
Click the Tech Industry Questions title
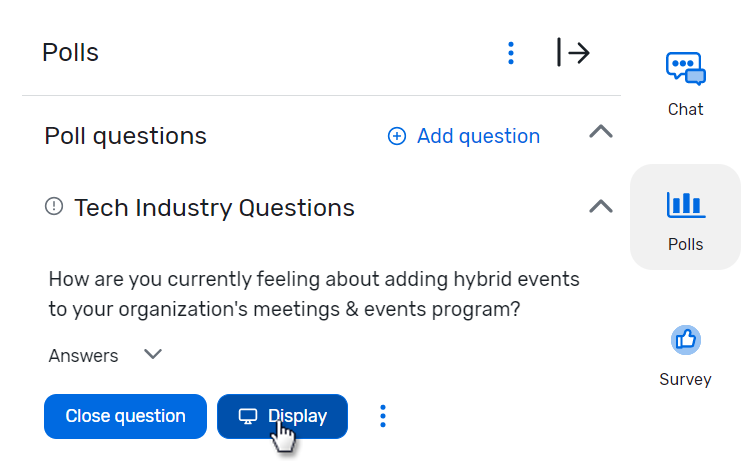[x=214, y=208]
